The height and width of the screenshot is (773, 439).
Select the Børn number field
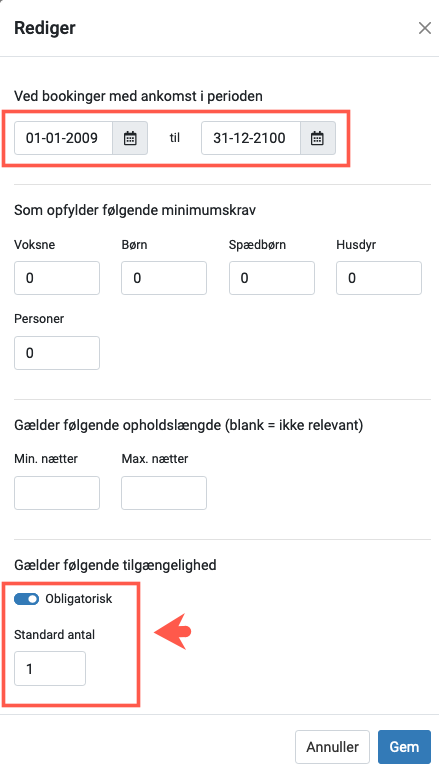164,278
